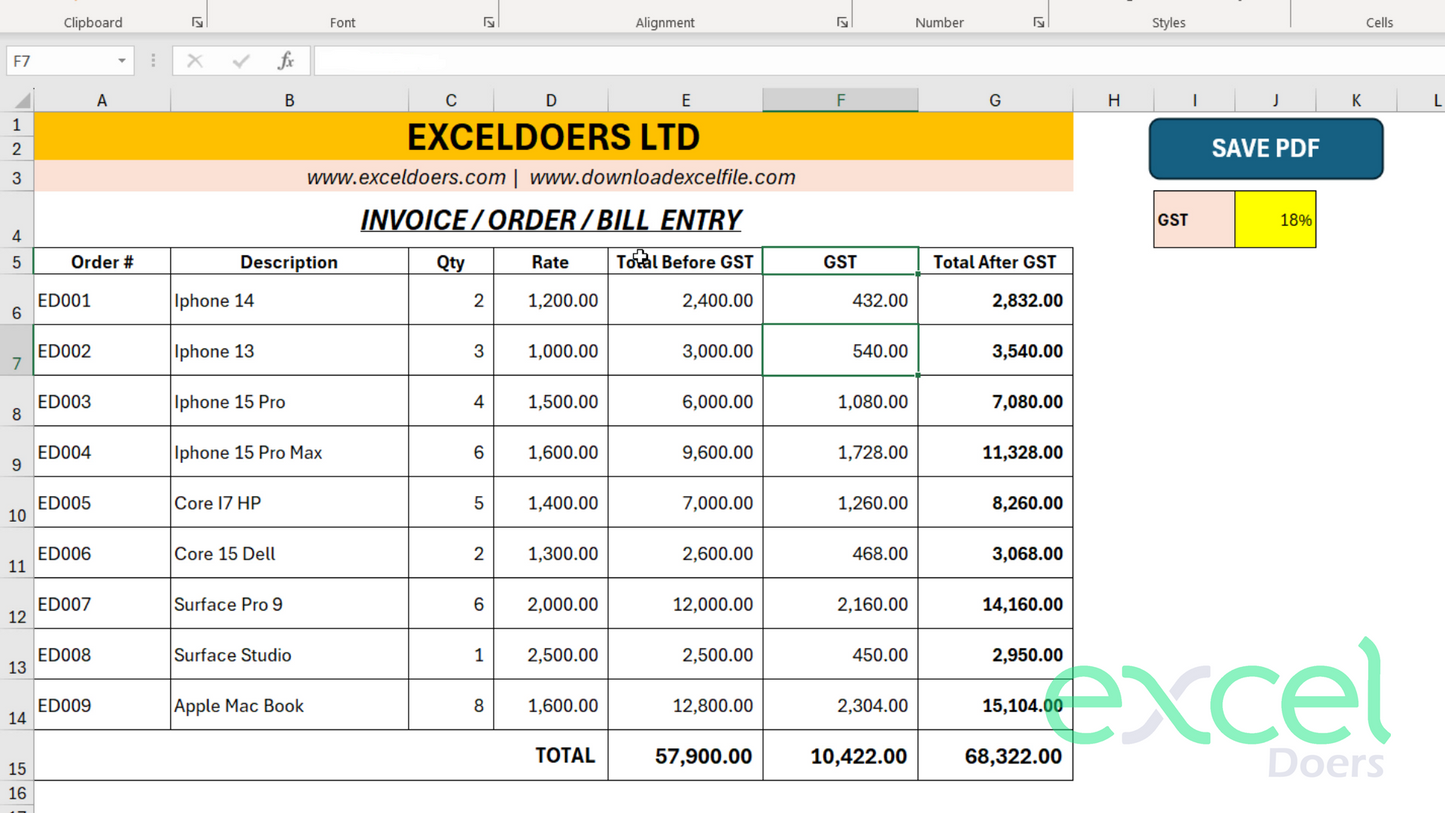Viewport: 1445px width, 813px height.
Task: Open the Clipboard group dialog launcher
Action: click(x=197, y=22)
